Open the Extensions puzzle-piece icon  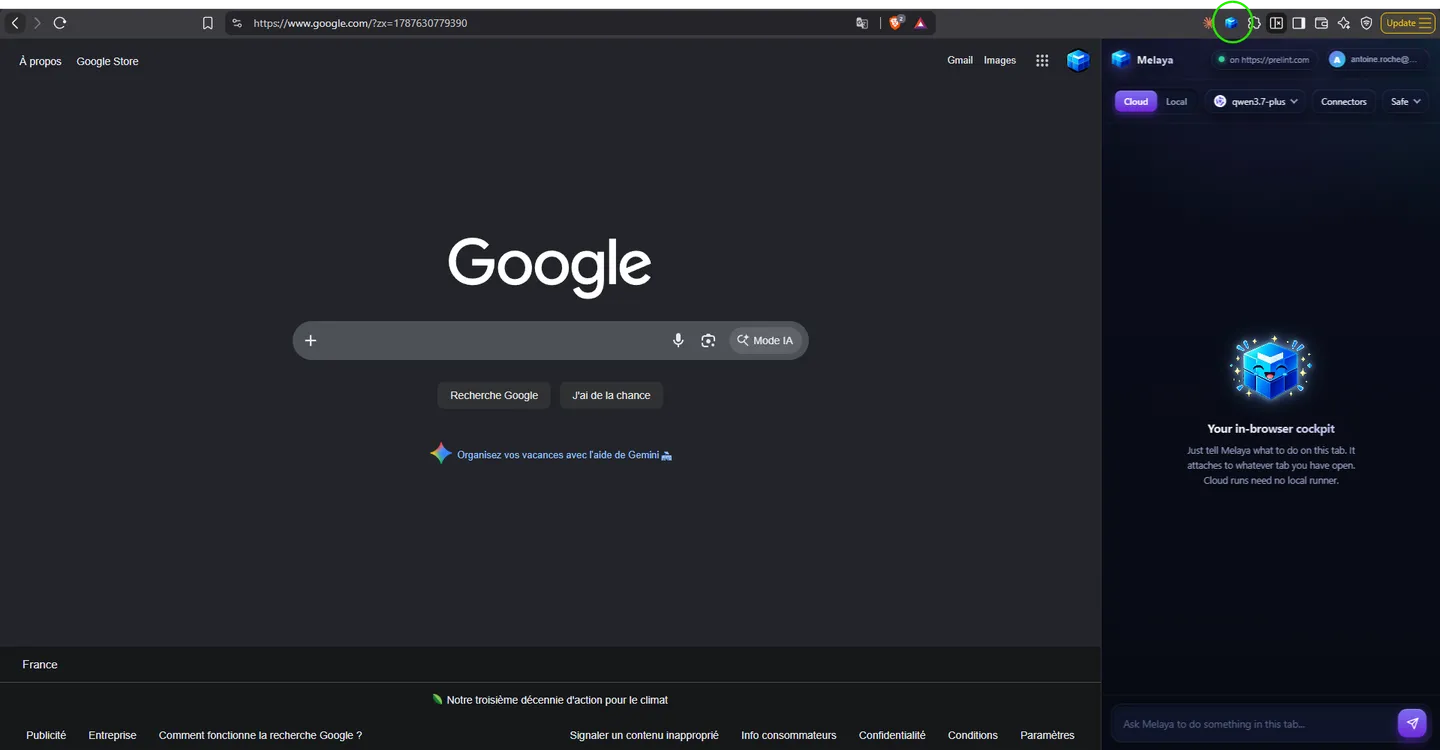pos(1254,23)
